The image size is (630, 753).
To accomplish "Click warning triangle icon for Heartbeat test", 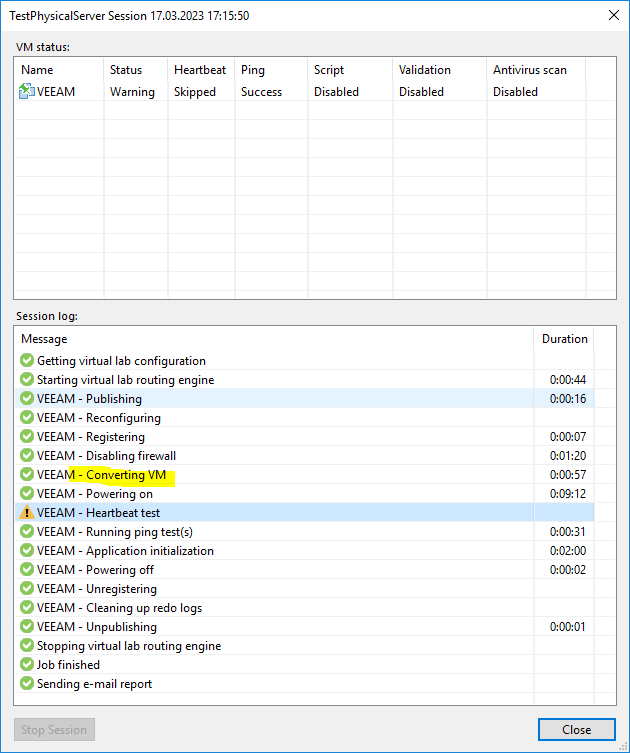I will click(27, 512).
